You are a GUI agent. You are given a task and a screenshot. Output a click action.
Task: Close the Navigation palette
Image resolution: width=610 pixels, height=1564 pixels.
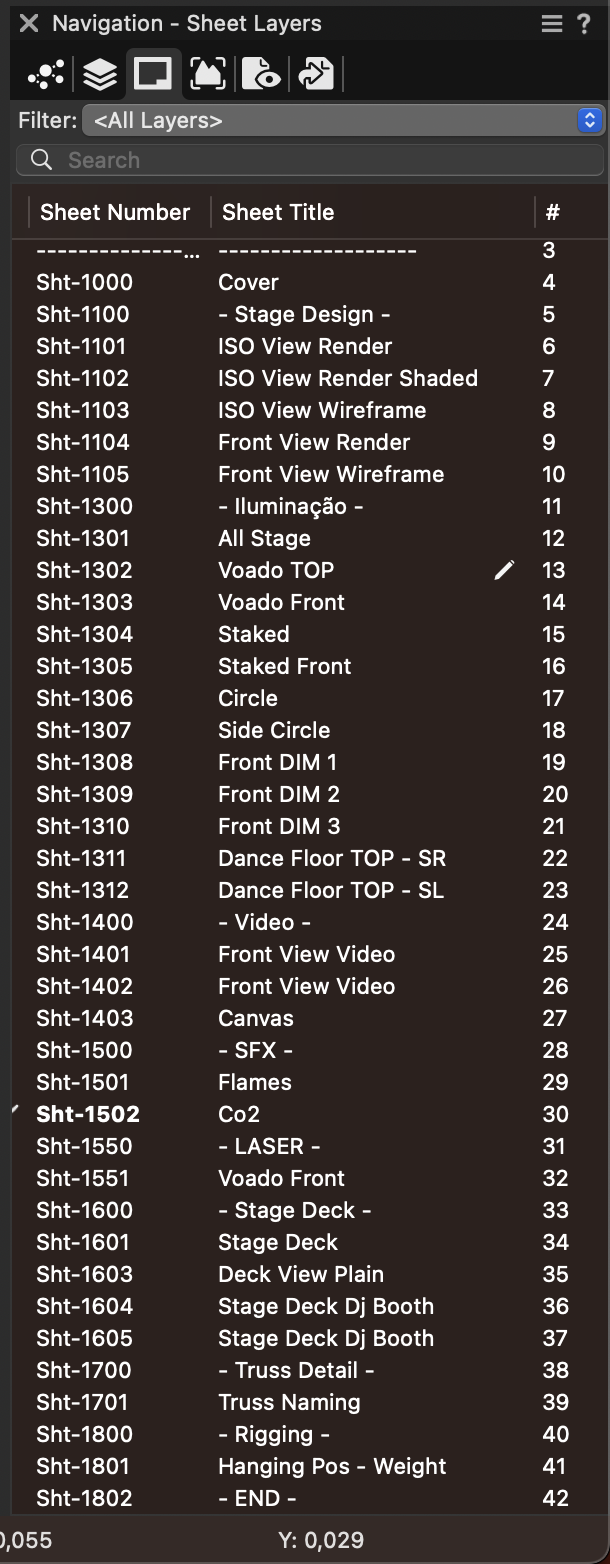click(29, 23)
